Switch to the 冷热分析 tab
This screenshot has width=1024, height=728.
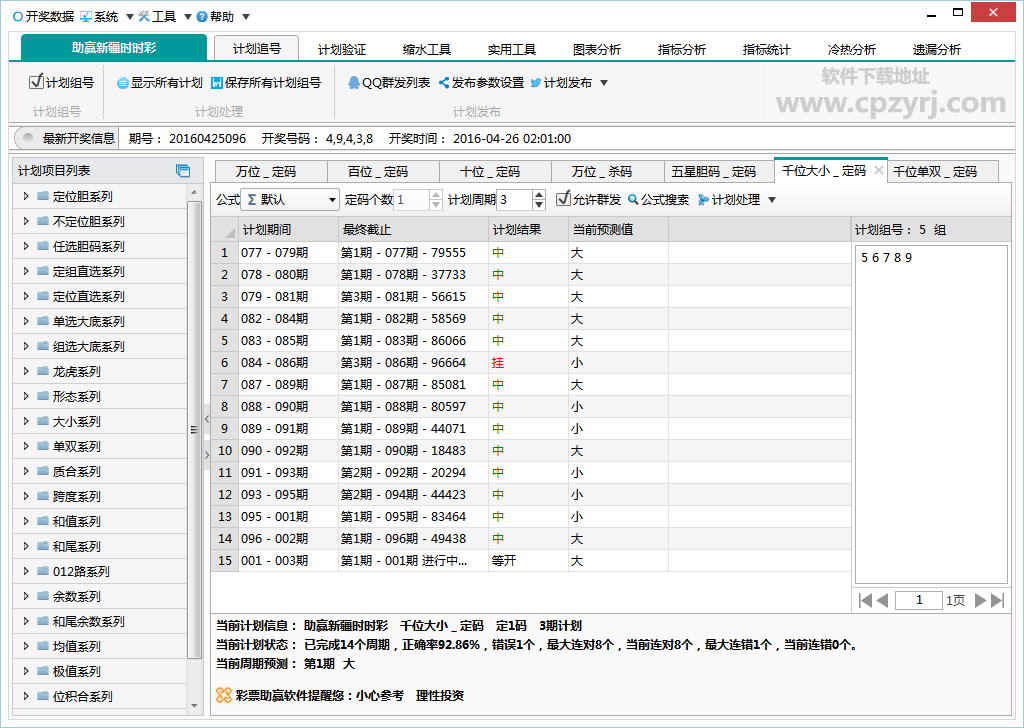tap(851, 50)
